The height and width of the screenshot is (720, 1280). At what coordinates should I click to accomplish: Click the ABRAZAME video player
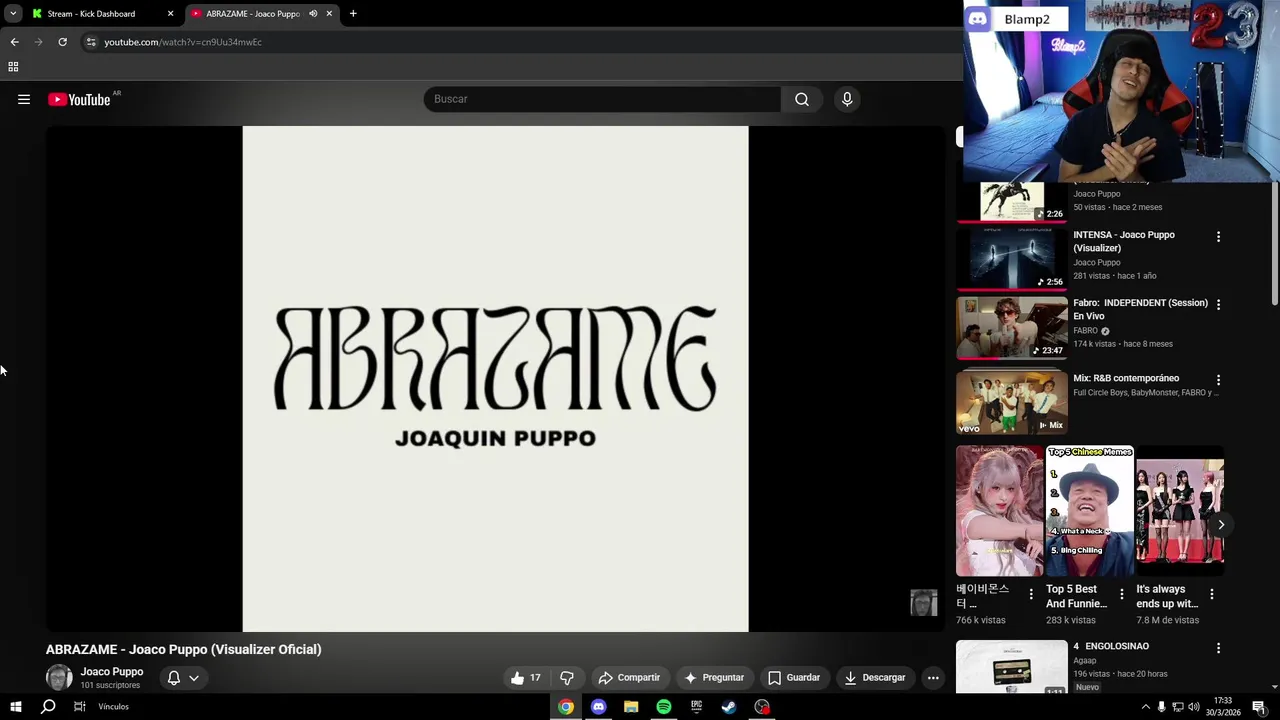tap(495, 379)
